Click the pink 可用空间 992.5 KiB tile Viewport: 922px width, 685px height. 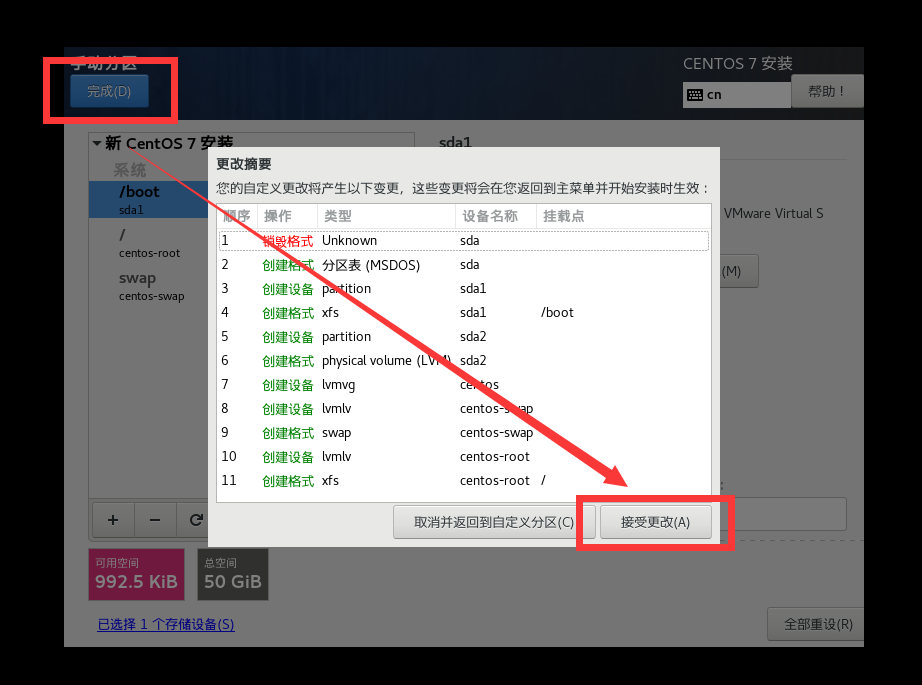pos(135,574)
